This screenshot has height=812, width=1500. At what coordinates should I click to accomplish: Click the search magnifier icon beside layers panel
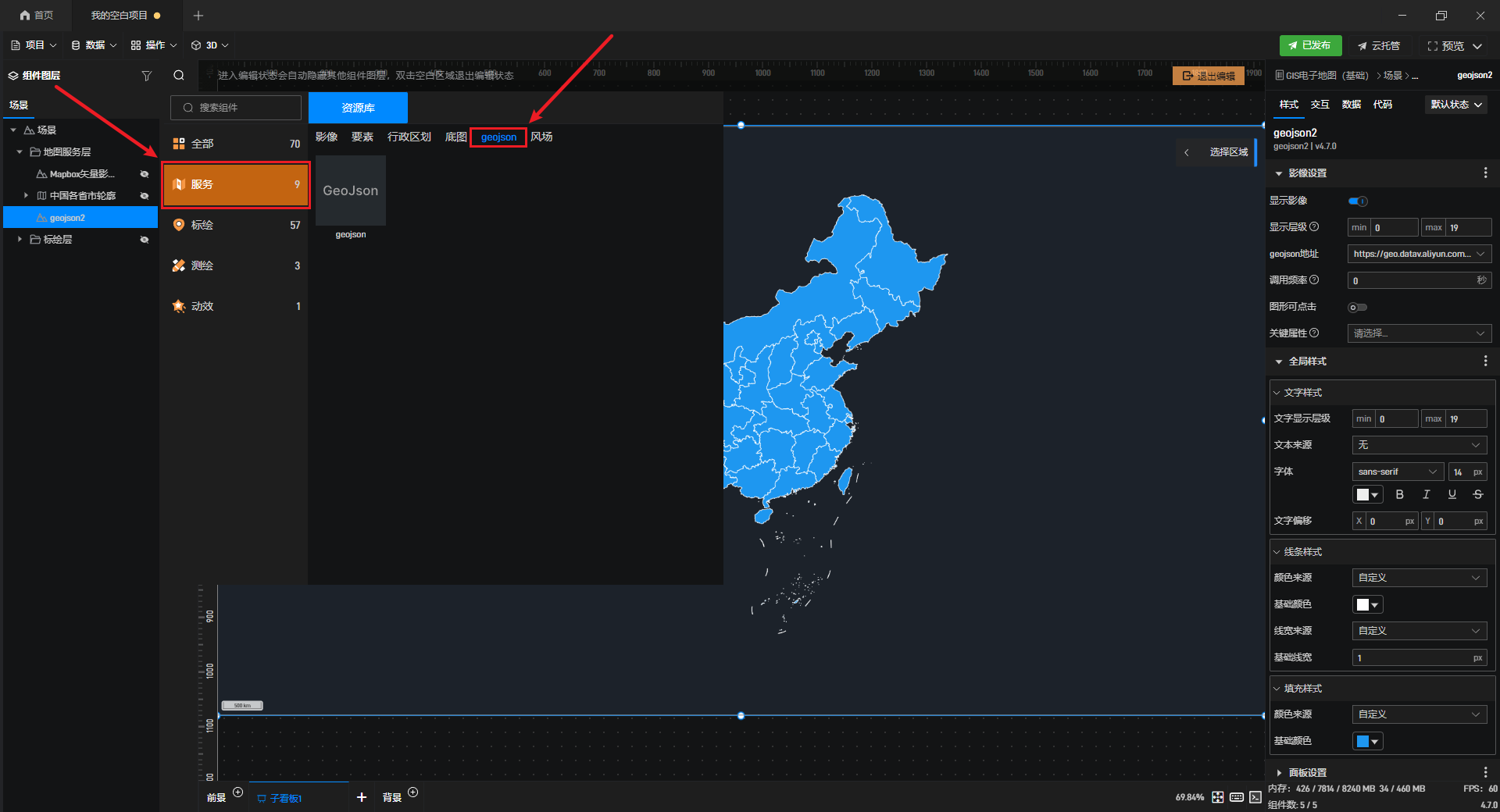pyautogui.click(x=179, y=76)
